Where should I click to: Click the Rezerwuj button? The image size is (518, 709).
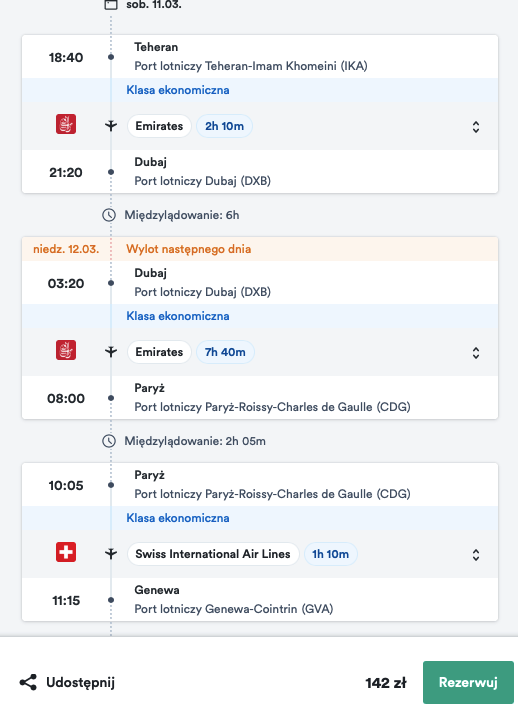pos(468,682)
